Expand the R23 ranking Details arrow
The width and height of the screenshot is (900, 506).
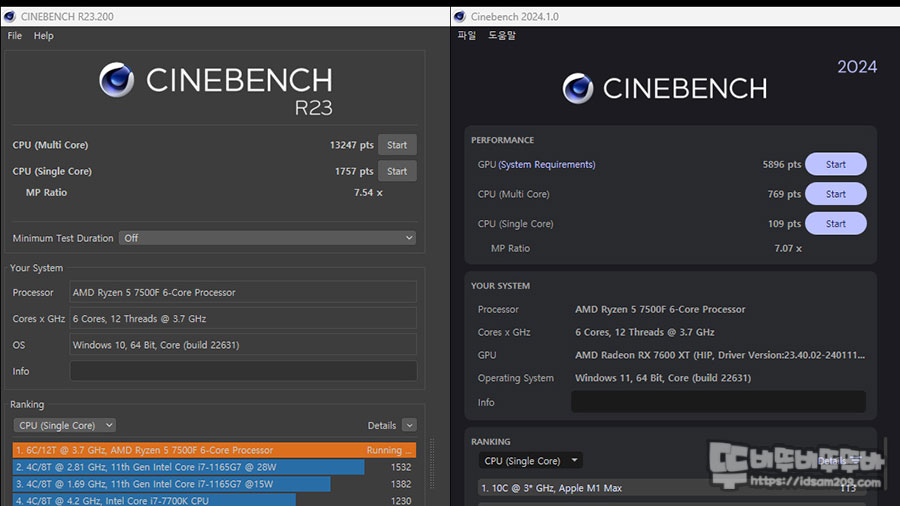click(409, 425)
